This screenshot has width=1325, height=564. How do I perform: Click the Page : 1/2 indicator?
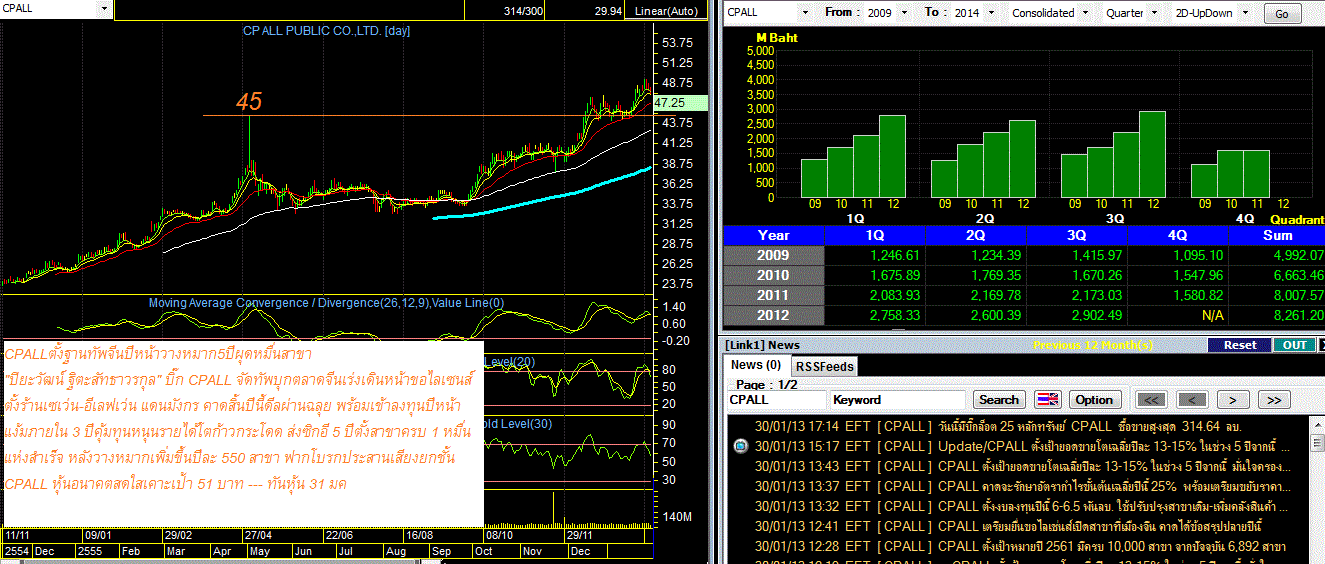(x=766, y=384)
